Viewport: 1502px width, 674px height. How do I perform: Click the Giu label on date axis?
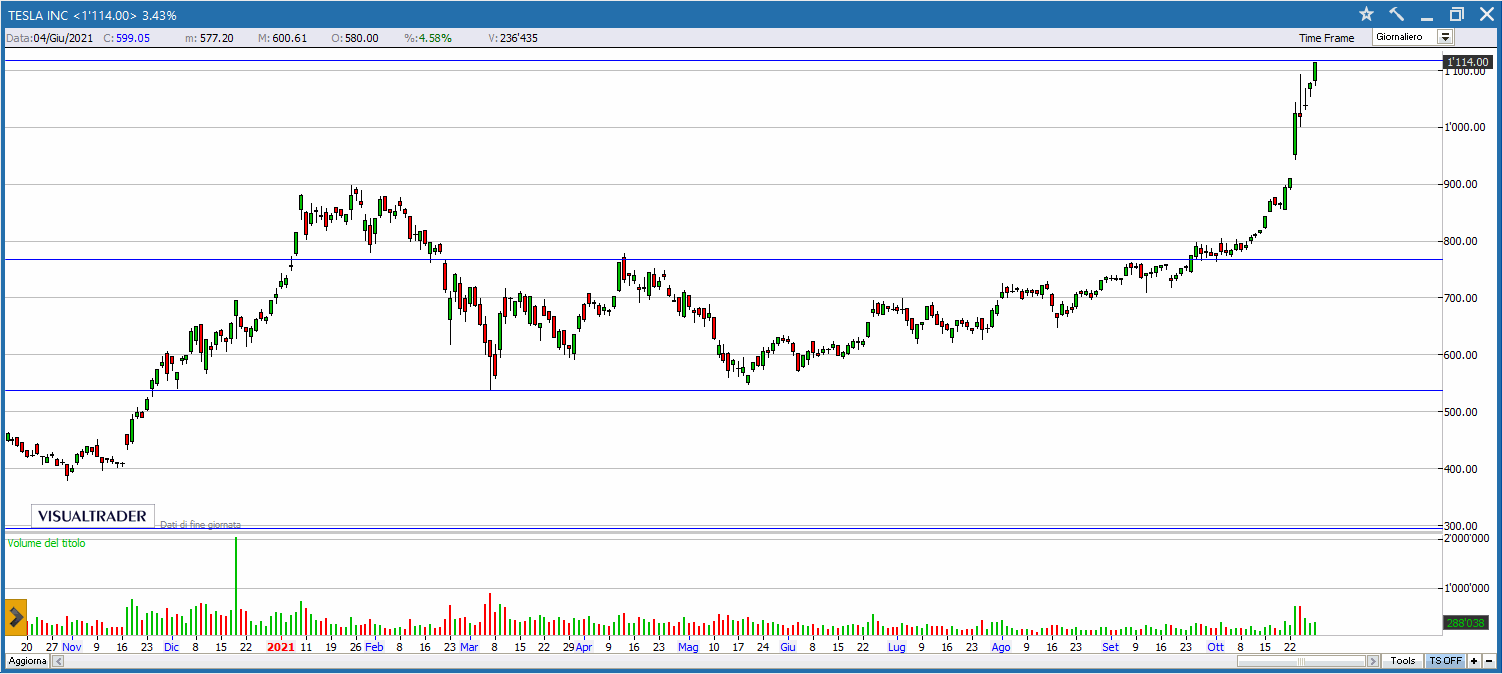pos(787,647)
